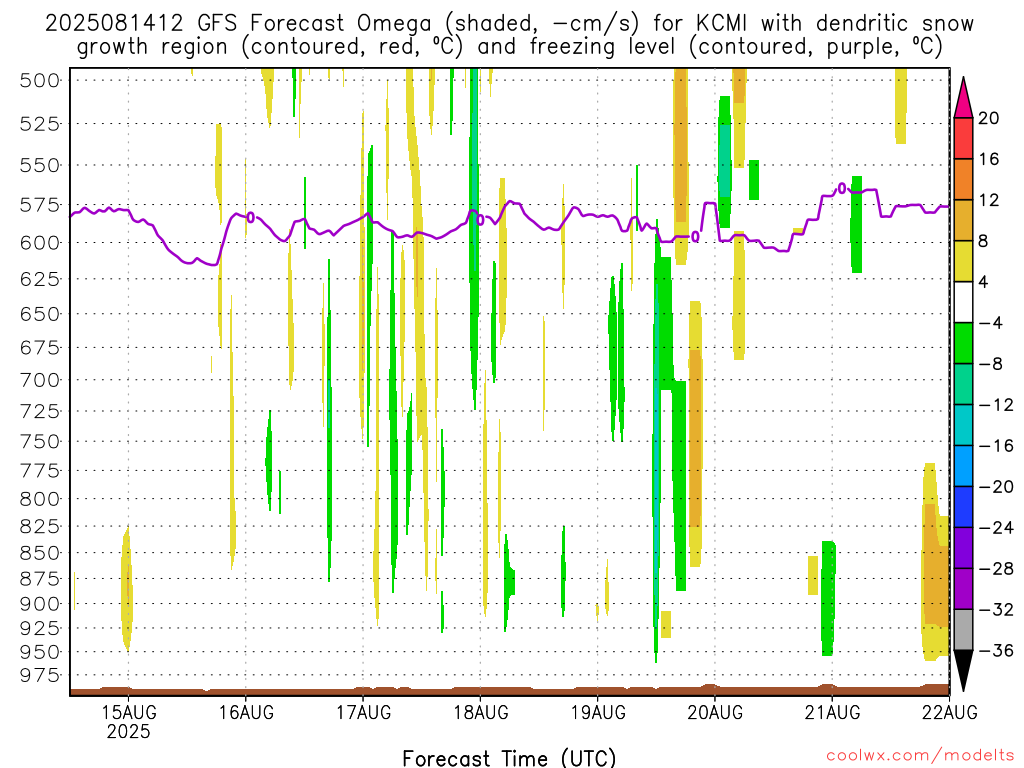Click colorbar value label 20
The height and width of the screenshot is (768, 1024).
pos(989,118)
